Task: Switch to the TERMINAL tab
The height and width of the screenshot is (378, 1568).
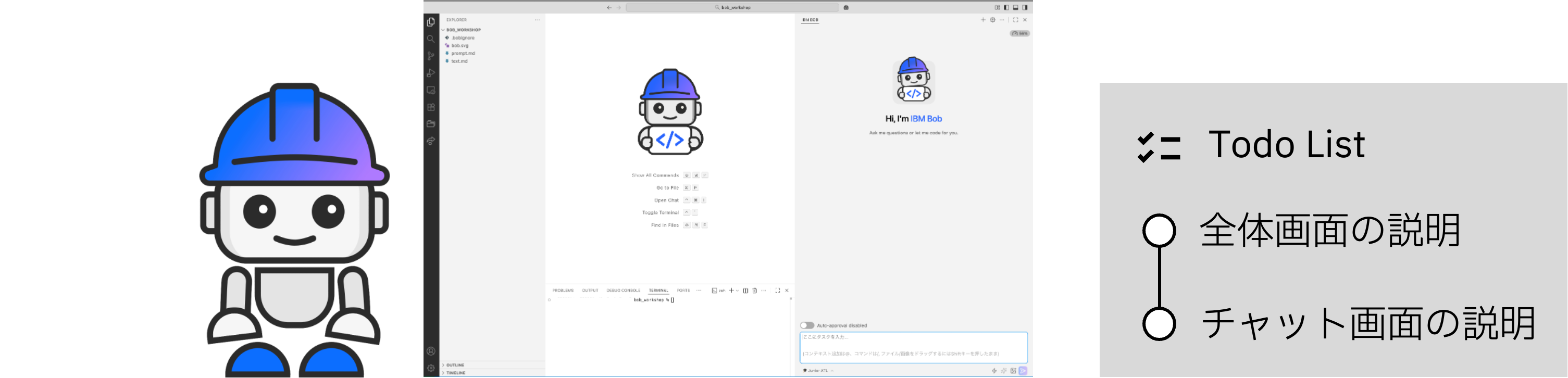Action: 658,291
